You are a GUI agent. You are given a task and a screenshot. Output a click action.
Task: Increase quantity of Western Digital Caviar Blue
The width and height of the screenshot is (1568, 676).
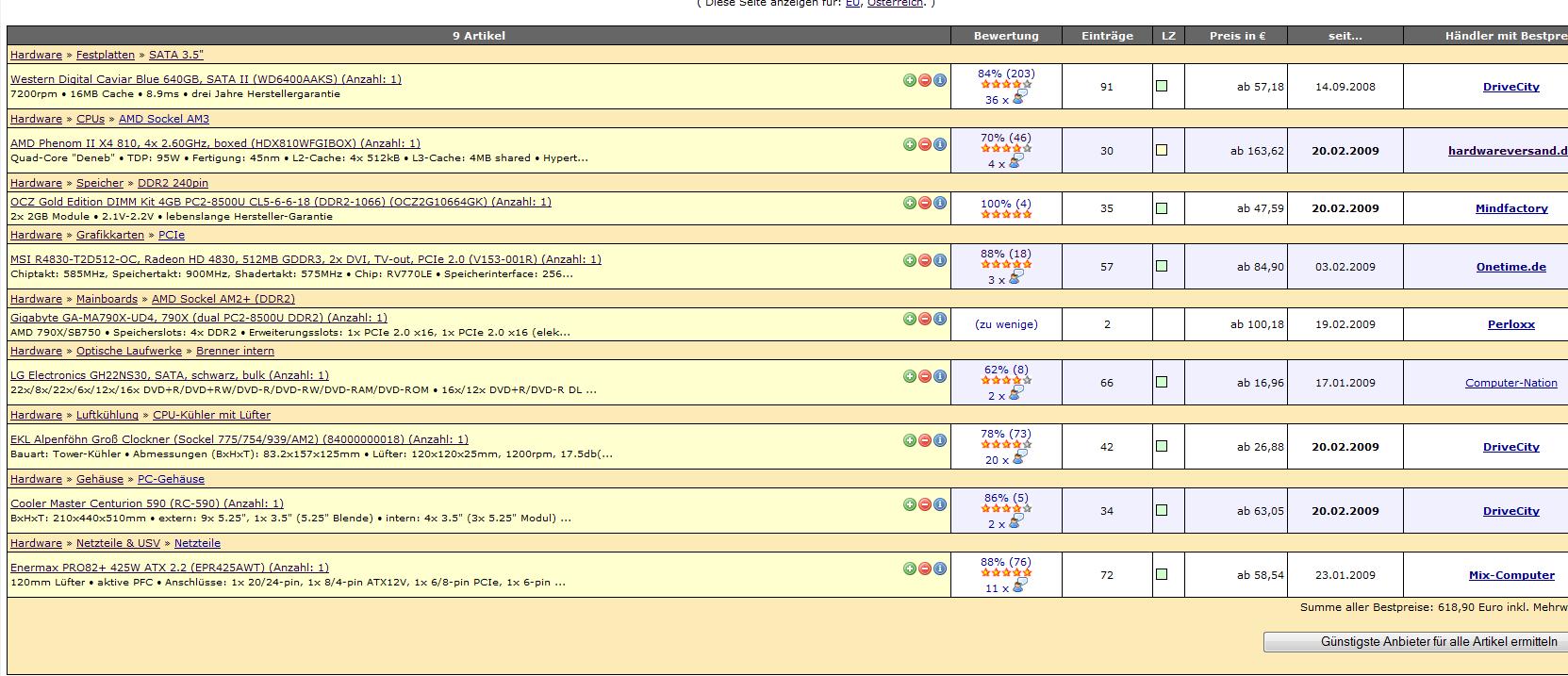[910, 80]
